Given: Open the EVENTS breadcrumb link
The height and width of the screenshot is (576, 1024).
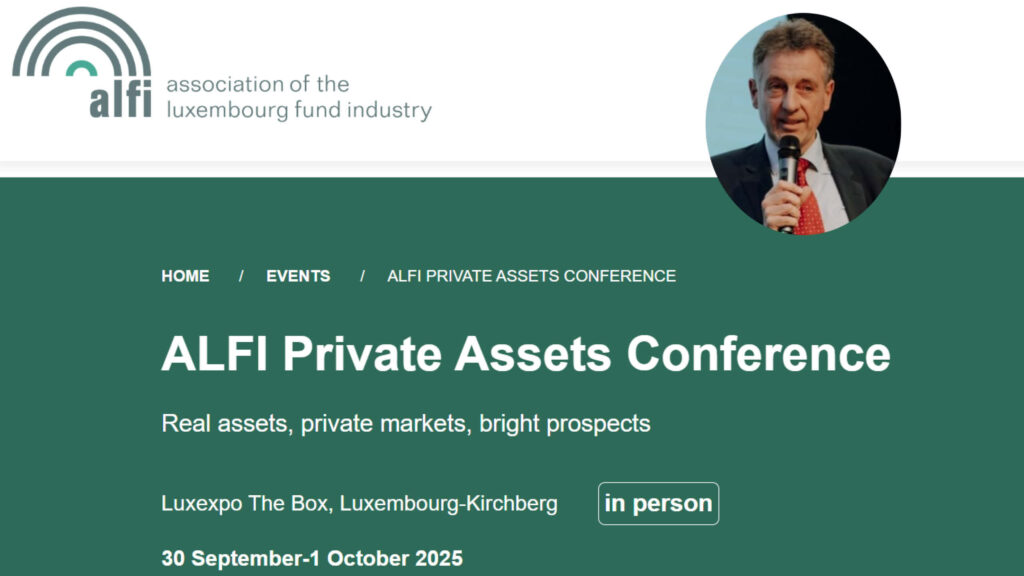Looking at the screenshot, I should point(298,276).
